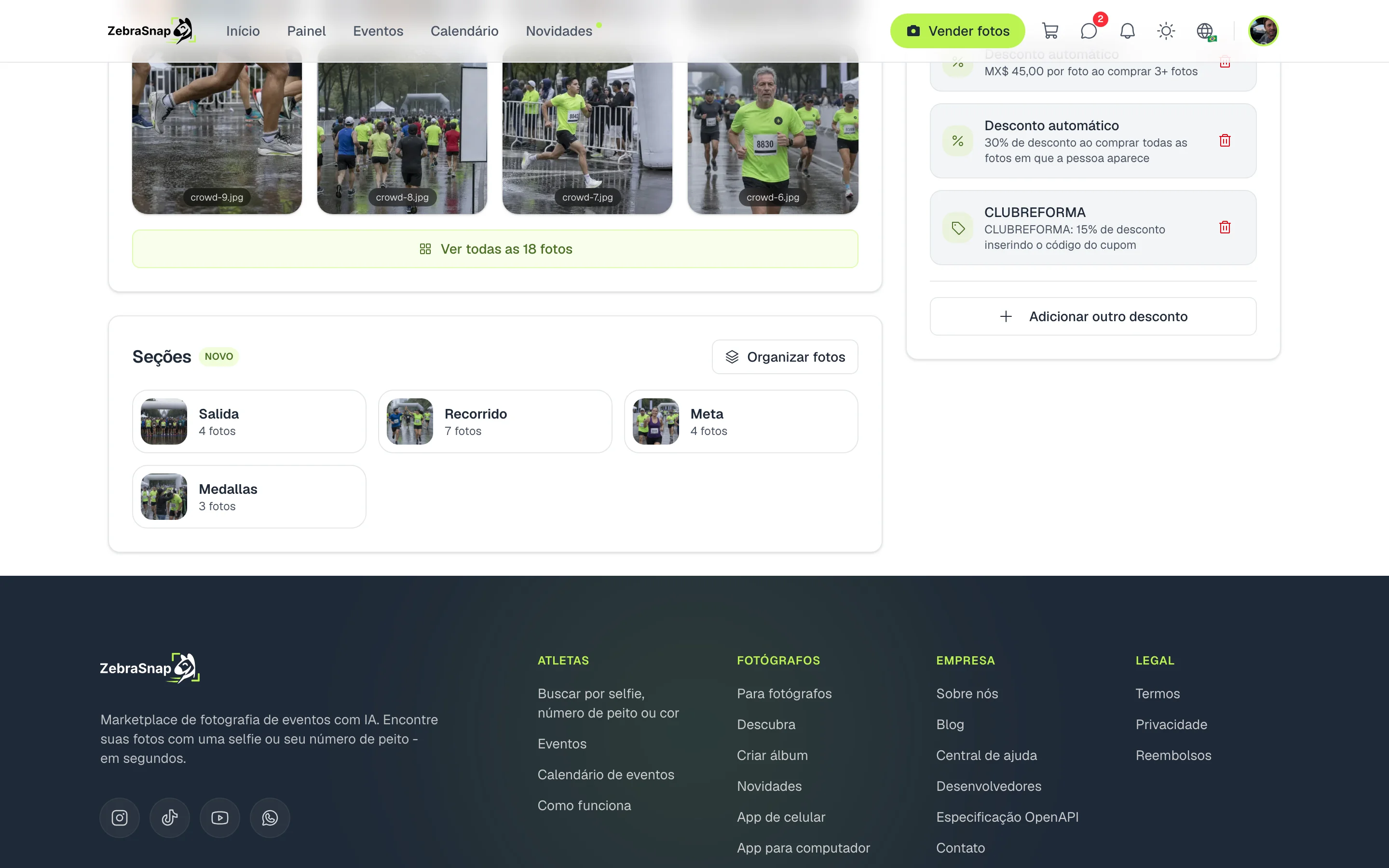
Task: Open language globe selector
Action: click(1205, 31)
